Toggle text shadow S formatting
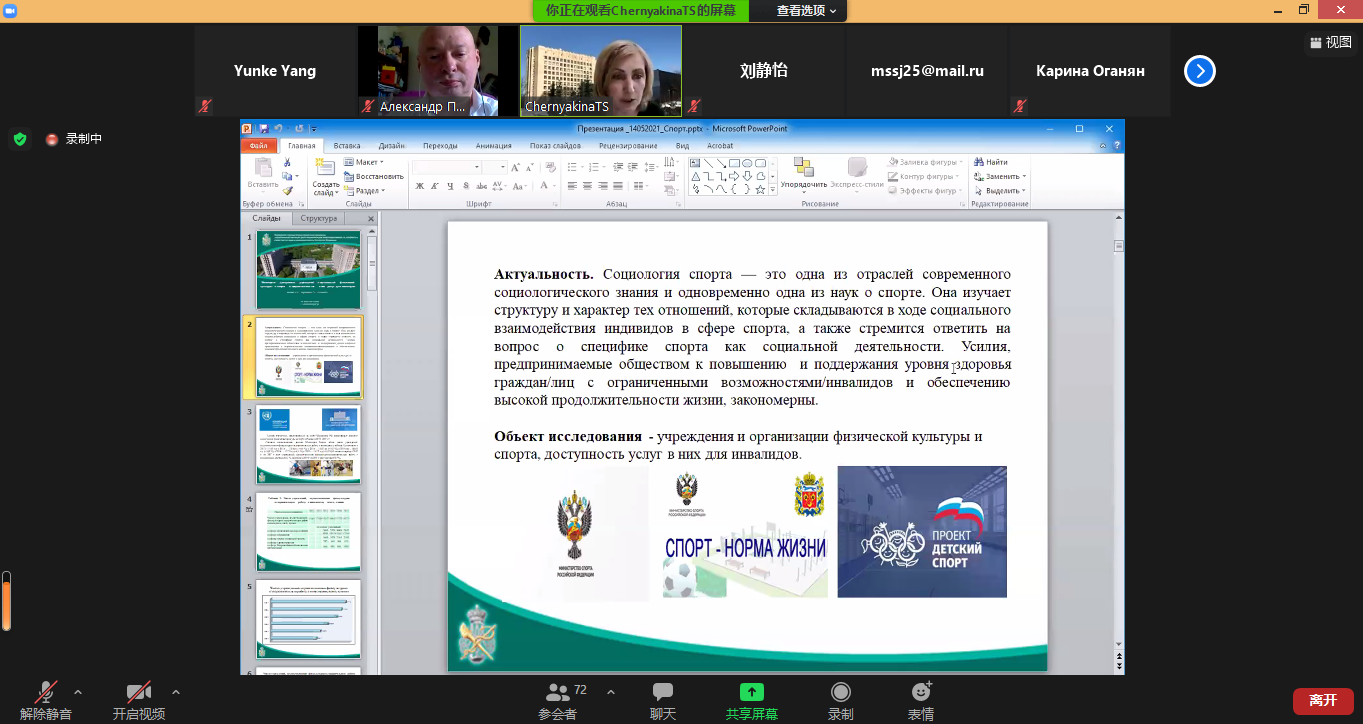Screen dimensions: 1363x724 [x=466, y=186]
